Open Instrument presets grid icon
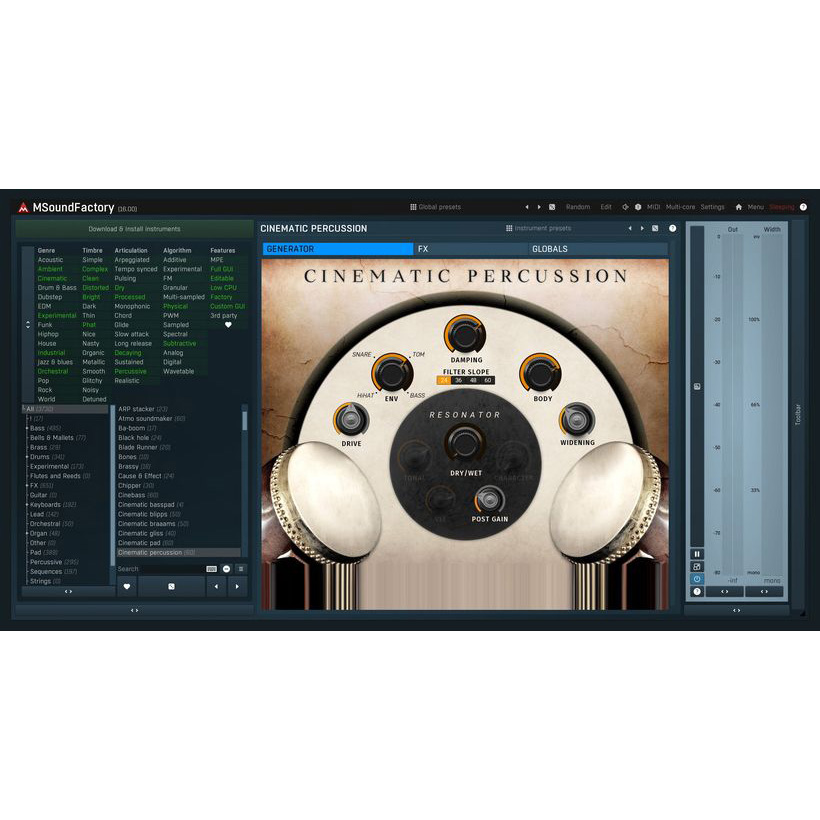820x820 pixels. click(509, 229)
